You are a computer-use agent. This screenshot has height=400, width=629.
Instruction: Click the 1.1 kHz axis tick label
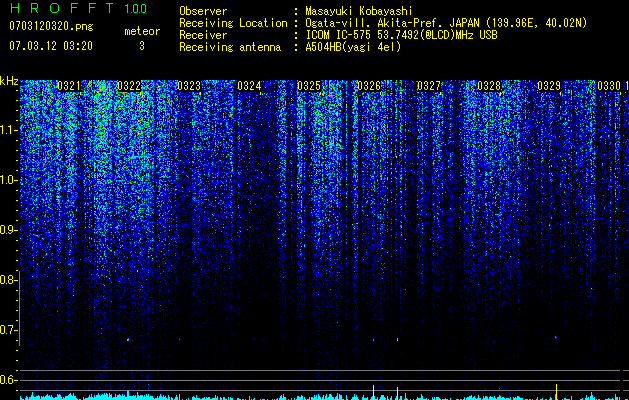coord(7,130)
